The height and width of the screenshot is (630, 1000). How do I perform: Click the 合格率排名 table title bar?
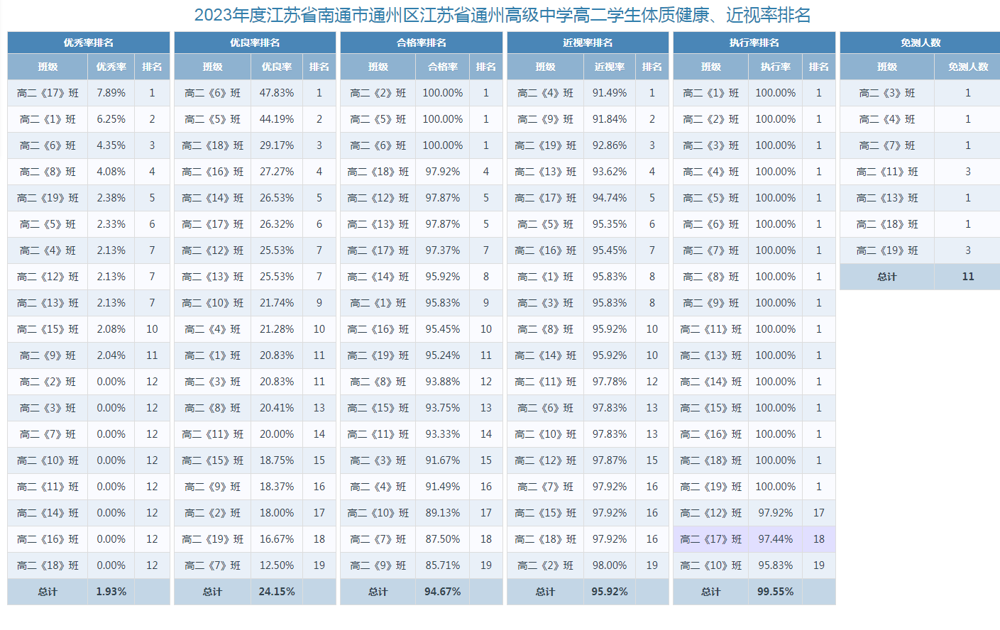point(421,43)
